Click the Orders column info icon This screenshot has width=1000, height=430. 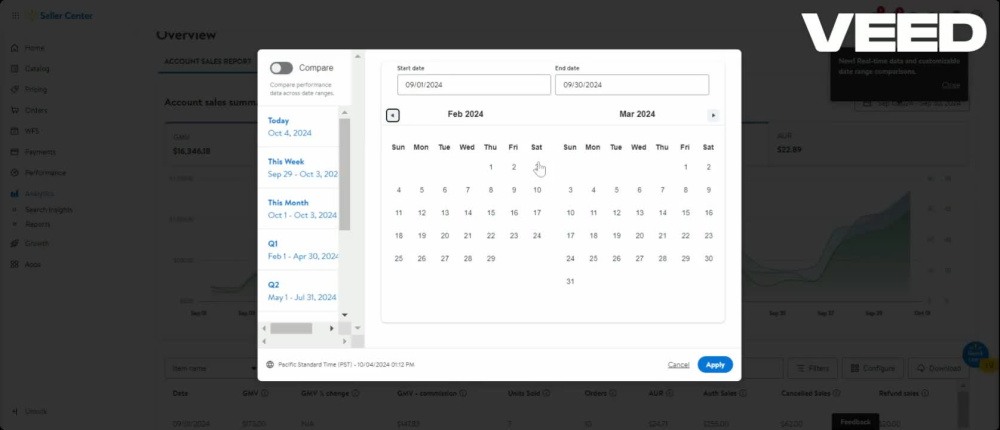coord(613,394)
